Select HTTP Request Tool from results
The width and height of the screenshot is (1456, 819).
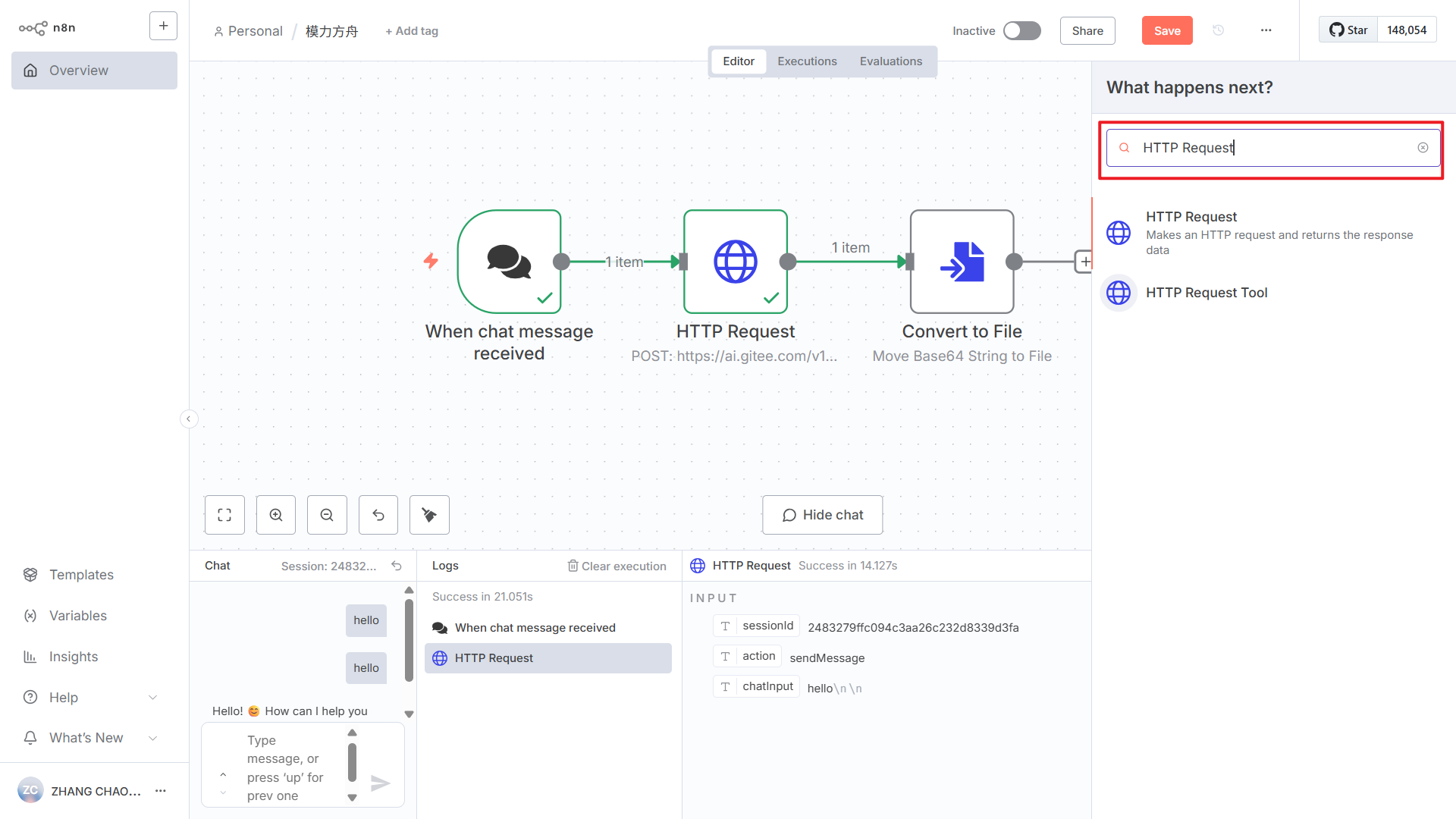point(1207,292)
